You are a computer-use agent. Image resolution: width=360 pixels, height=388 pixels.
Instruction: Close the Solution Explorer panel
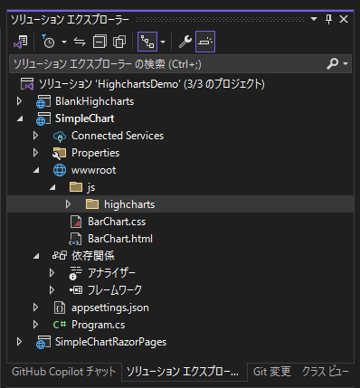(x=344, y=19)
